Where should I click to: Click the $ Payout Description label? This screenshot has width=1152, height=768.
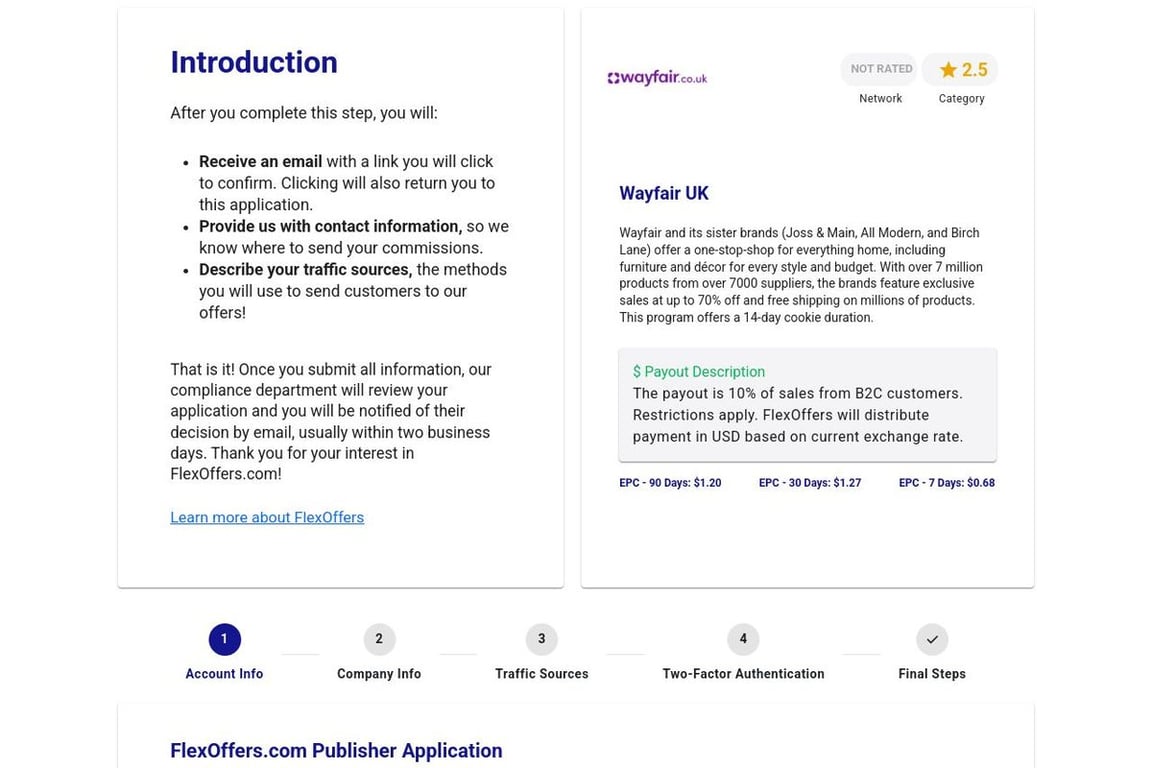tap(699, 372)
